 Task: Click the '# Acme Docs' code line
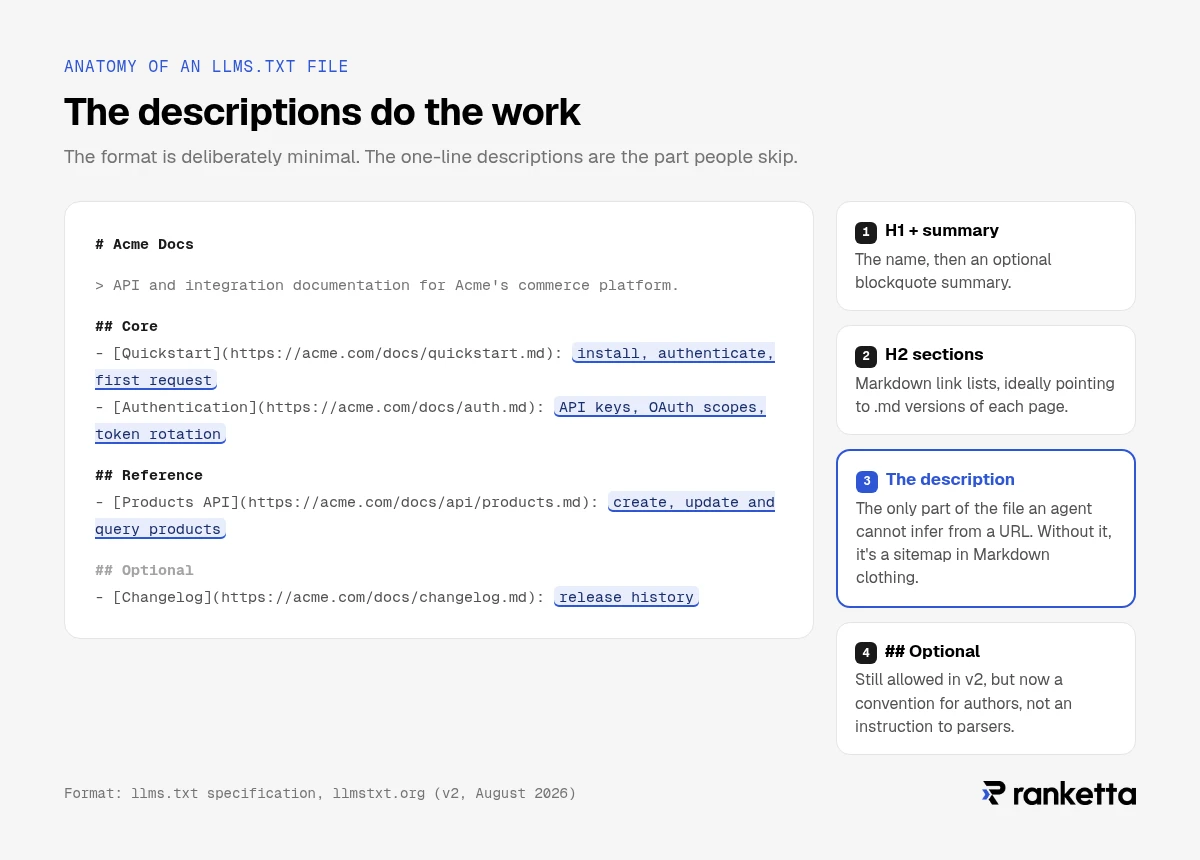(x=145, y=244)
